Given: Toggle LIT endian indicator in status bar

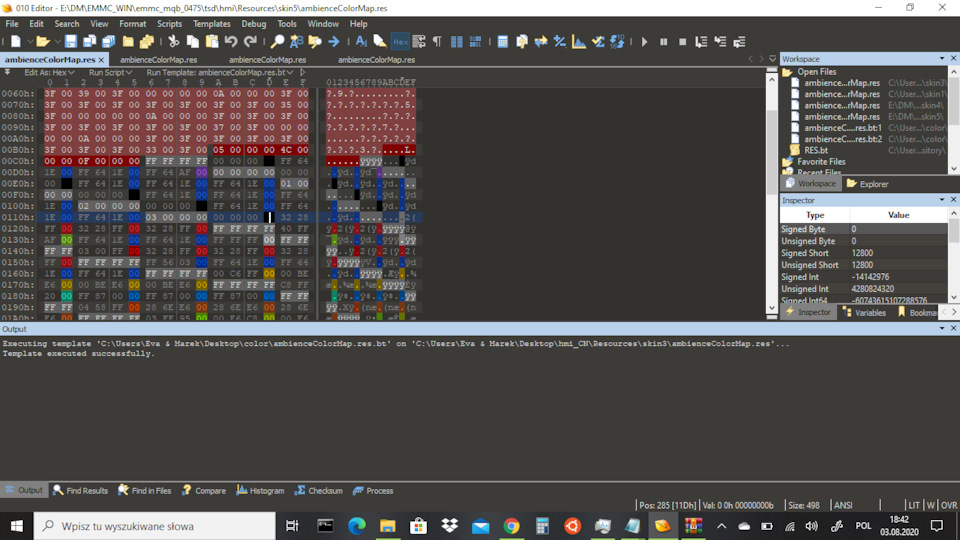Looking at the screenshot, I should point(913,505).
